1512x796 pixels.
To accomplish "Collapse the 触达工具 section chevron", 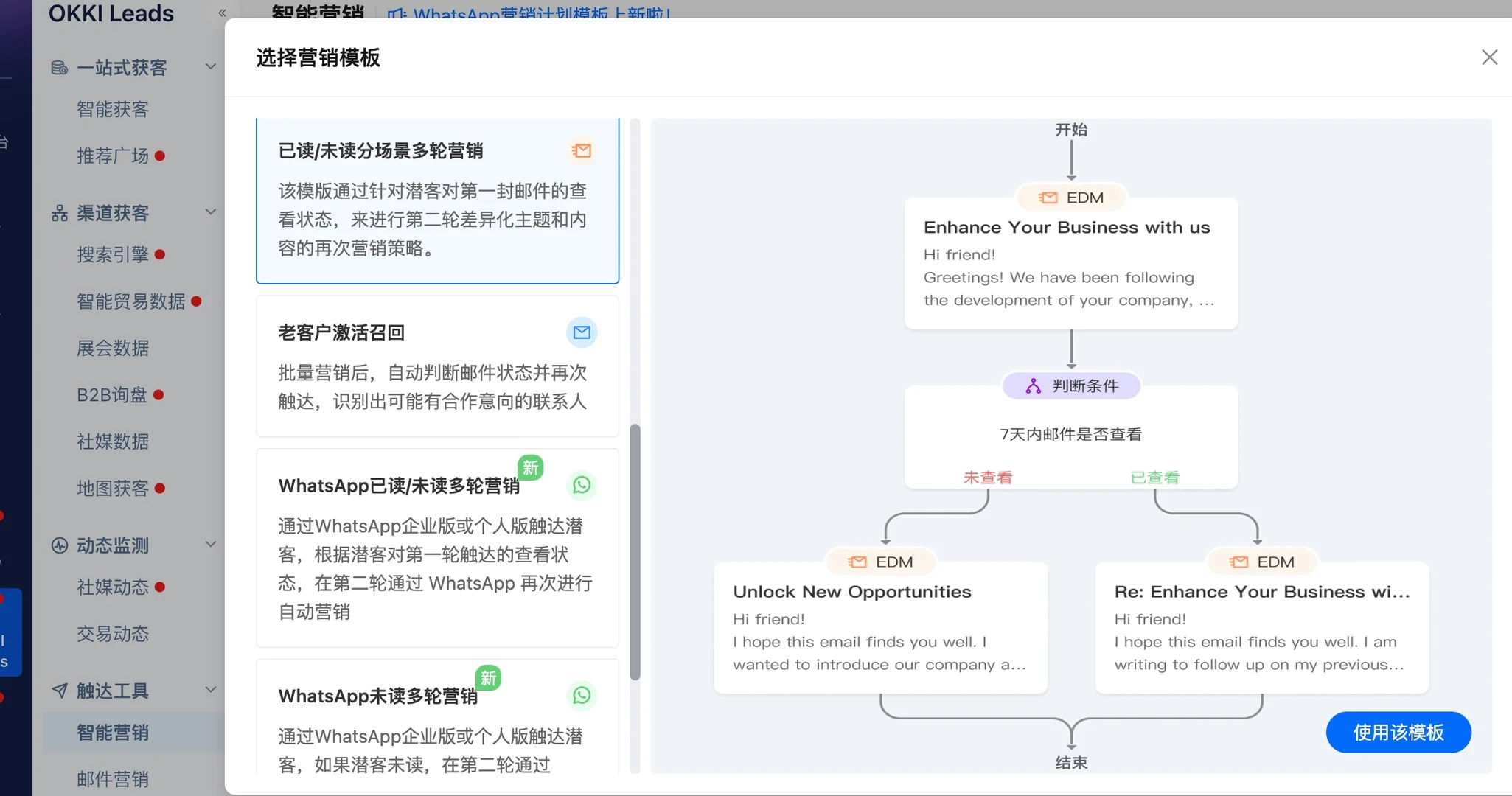I will (x=212, y=689).
